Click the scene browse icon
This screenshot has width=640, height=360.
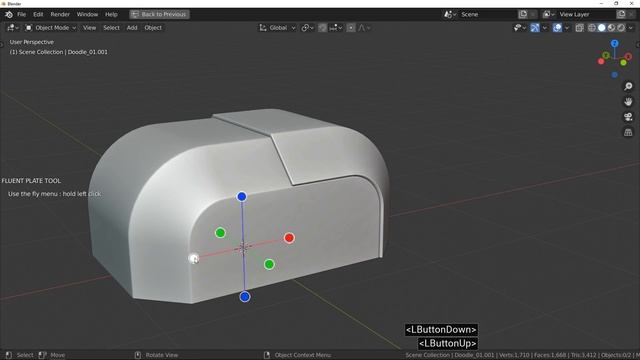[450, 14]
